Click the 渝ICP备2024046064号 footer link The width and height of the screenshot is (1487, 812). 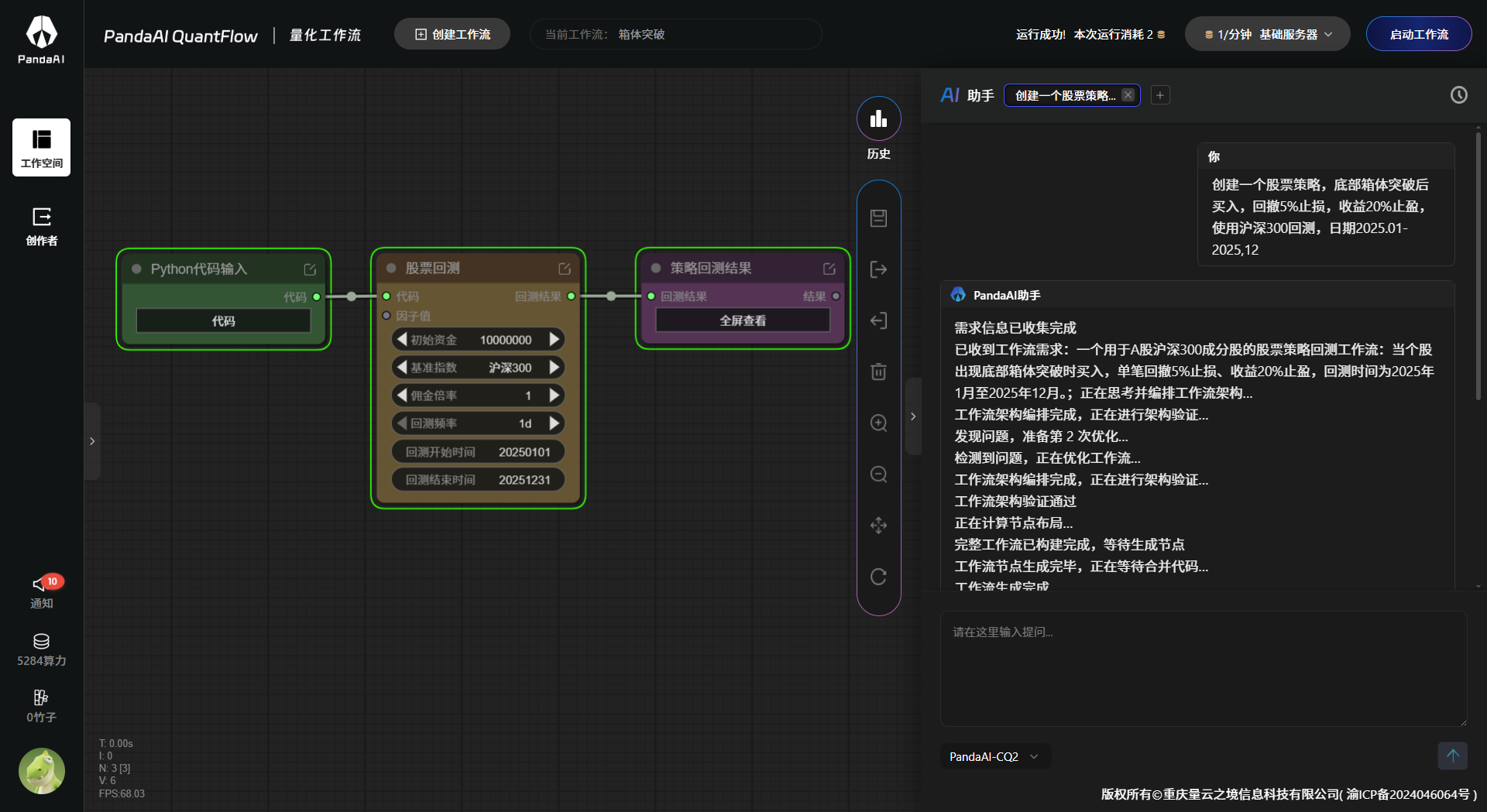1407,794
